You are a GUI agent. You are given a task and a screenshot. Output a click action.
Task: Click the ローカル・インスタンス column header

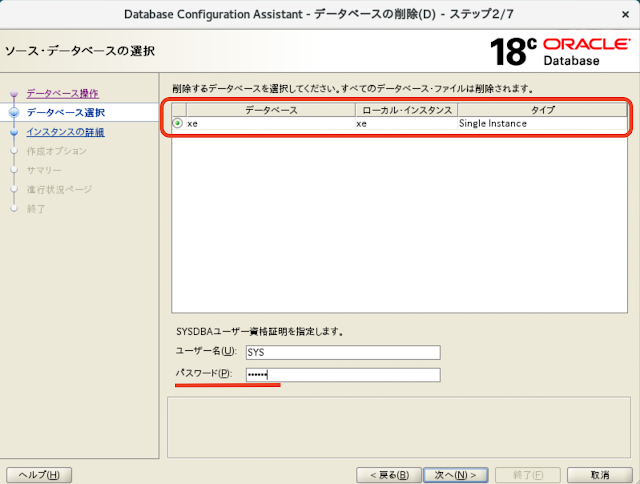pyautogui.click(x=407, y=110)
